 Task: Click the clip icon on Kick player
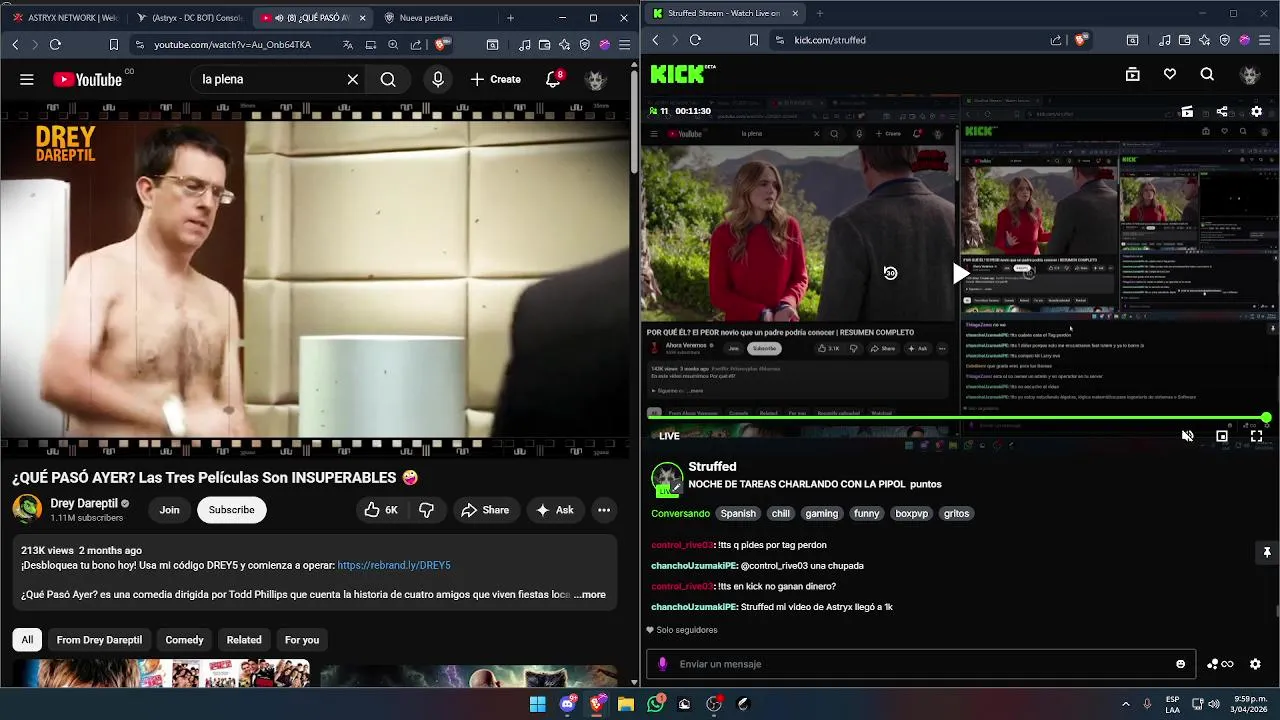[1187, 111]
